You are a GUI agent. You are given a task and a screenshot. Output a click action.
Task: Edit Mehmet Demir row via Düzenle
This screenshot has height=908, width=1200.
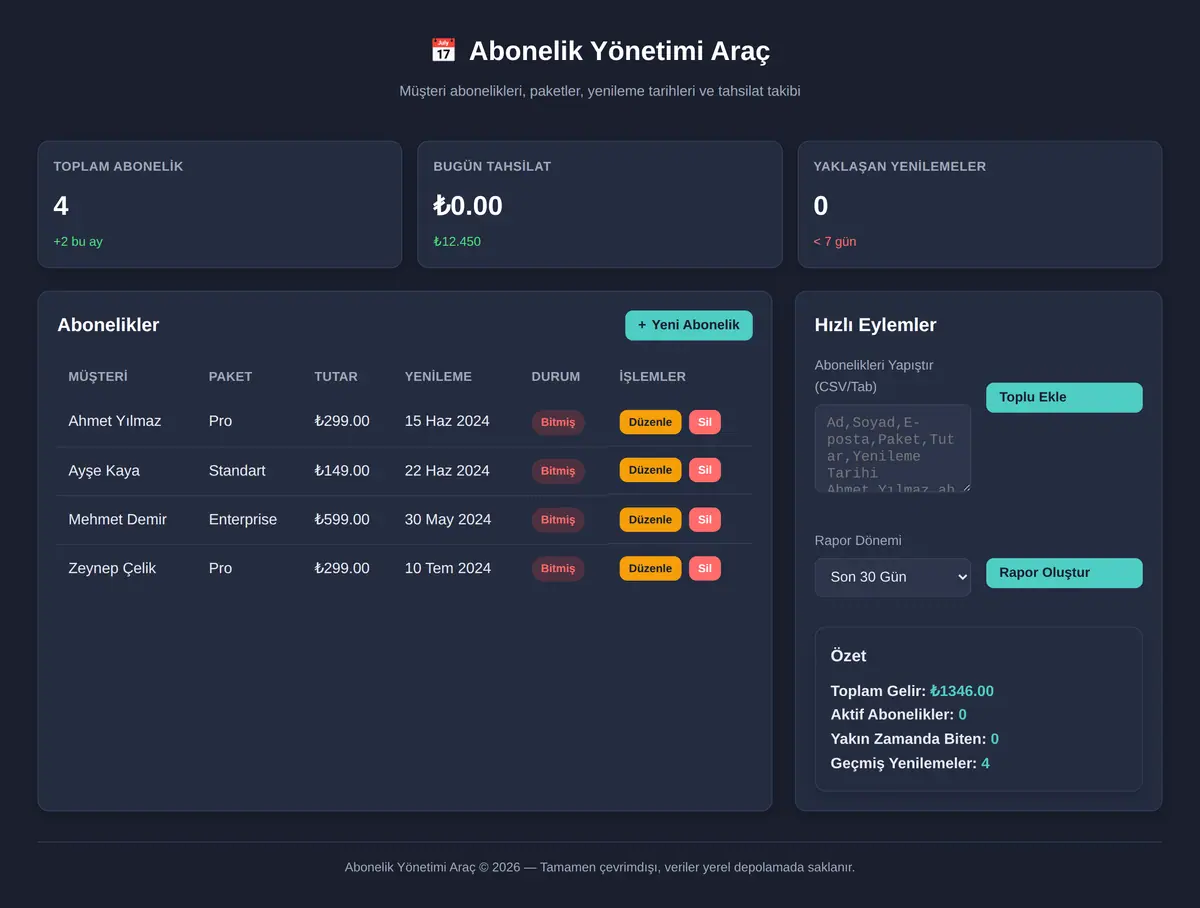[650, 520]
